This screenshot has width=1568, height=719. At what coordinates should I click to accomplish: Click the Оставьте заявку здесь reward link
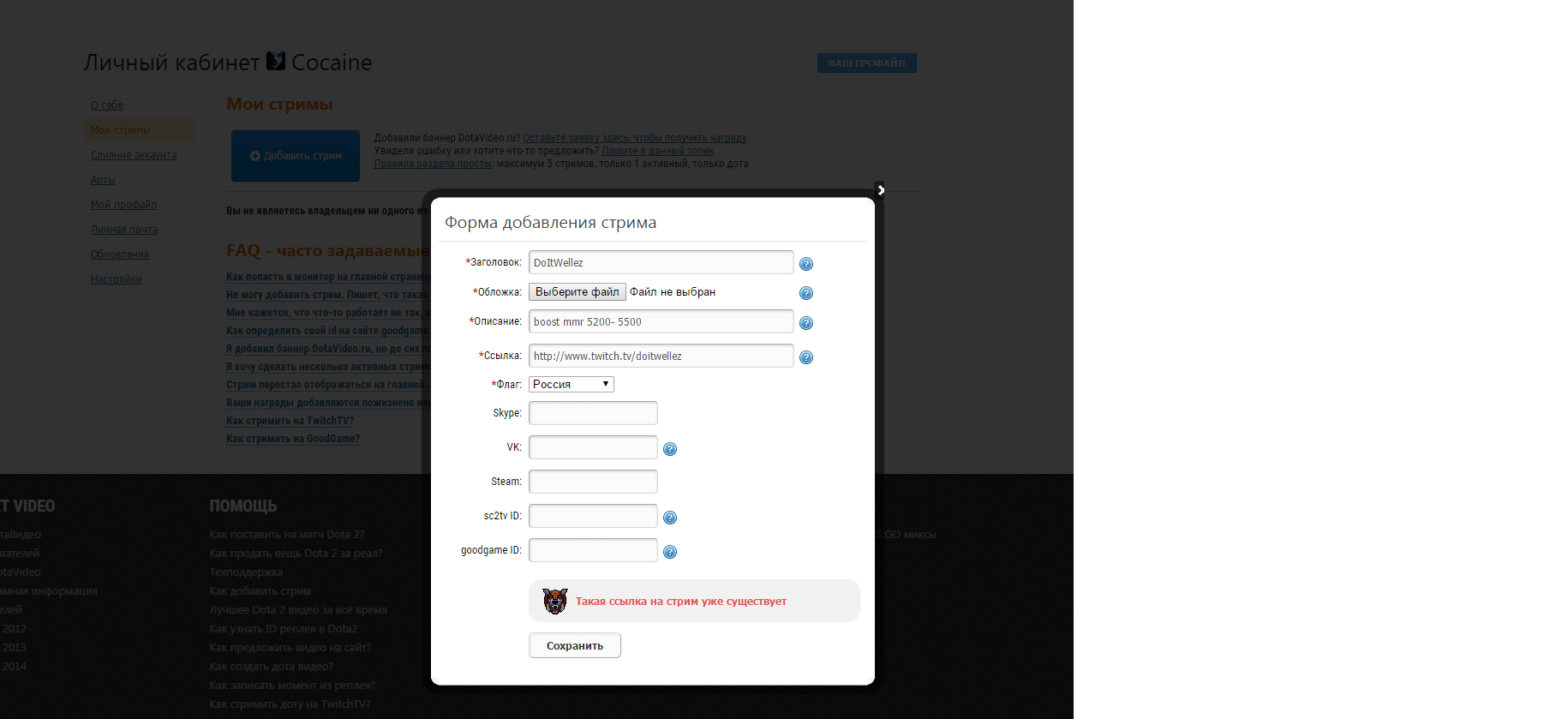[635, 138]
